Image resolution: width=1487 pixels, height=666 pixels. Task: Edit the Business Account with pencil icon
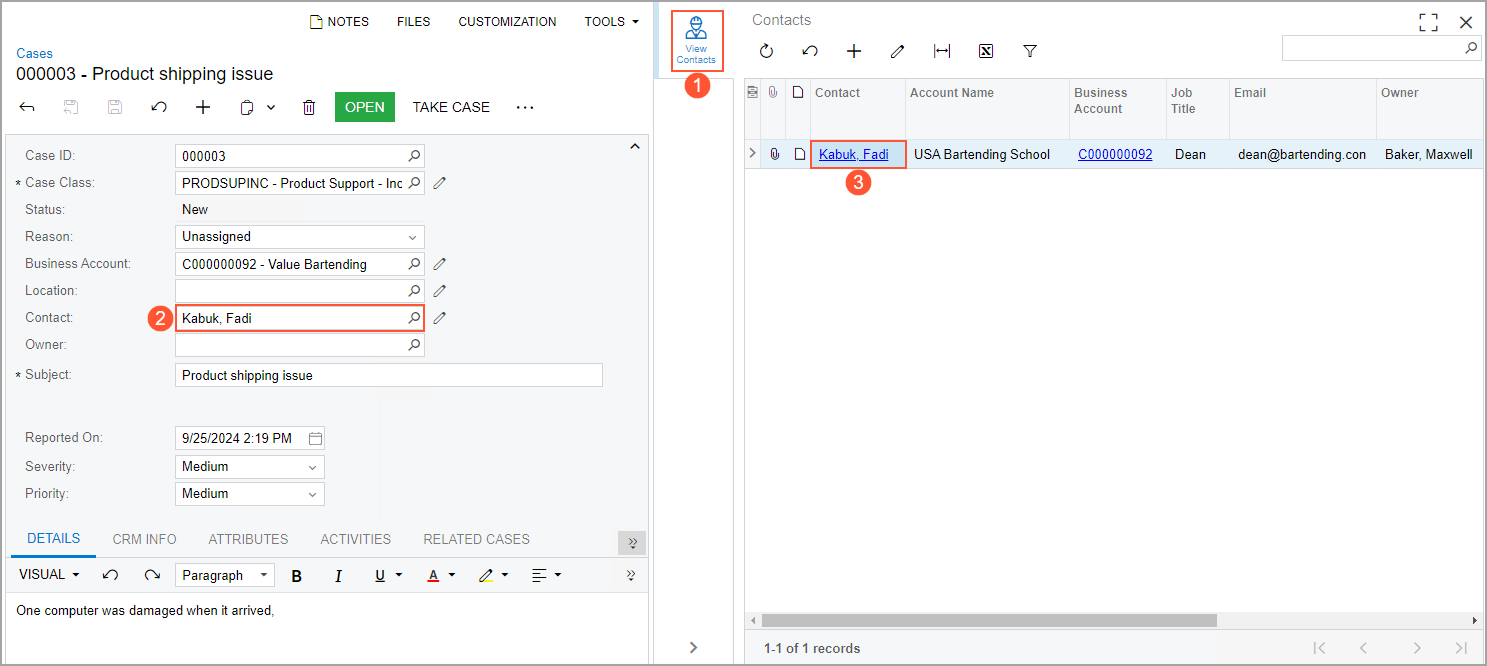coord(439,264)
